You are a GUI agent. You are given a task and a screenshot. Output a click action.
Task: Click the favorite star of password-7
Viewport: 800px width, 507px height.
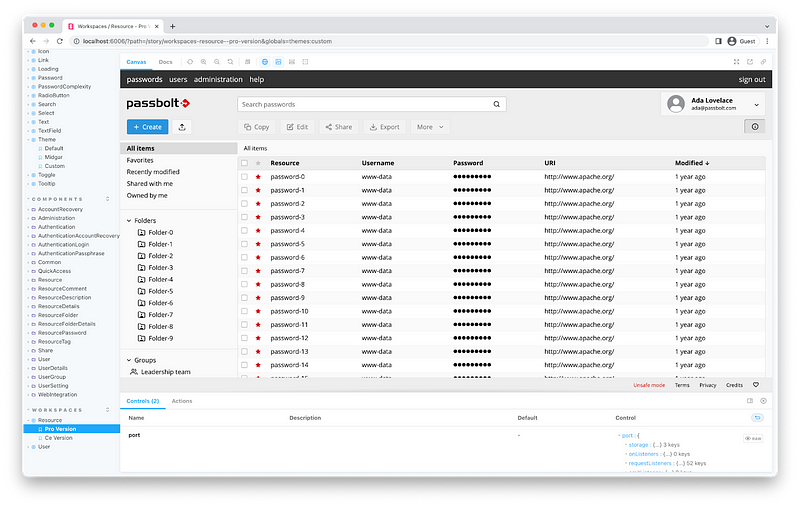pos(258,271)
